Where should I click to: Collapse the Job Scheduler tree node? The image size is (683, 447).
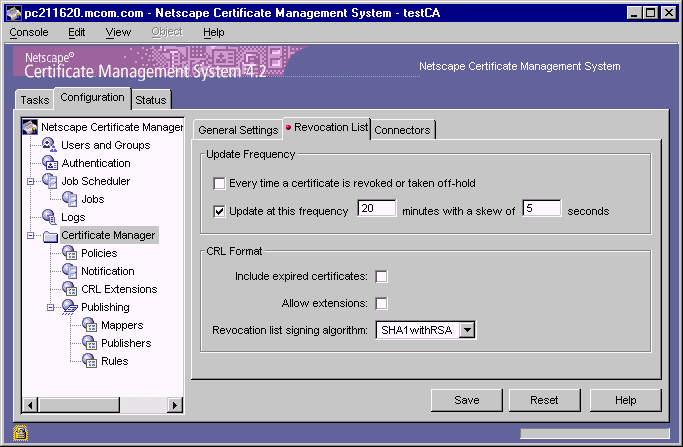point(30,181)
